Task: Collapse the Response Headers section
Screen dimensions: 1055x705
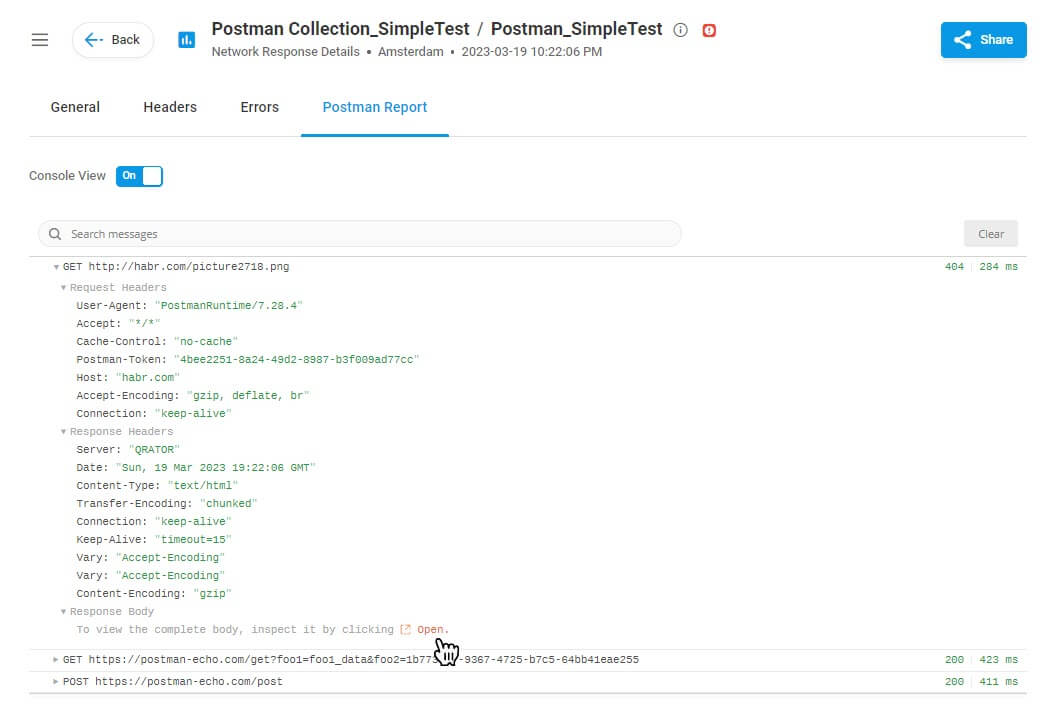Action: click(63, 432)
